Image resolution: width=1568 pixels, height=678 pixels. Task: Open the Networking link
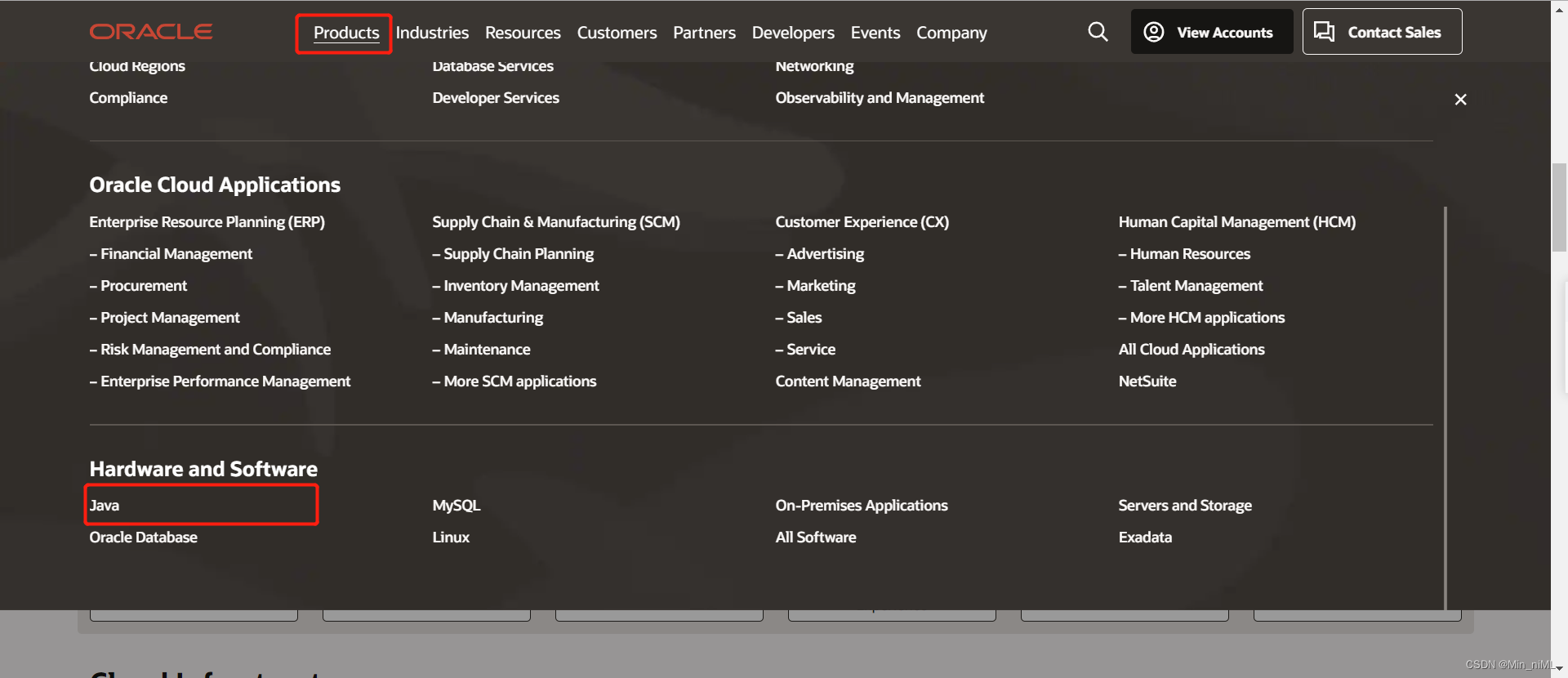tap(814, 66)
